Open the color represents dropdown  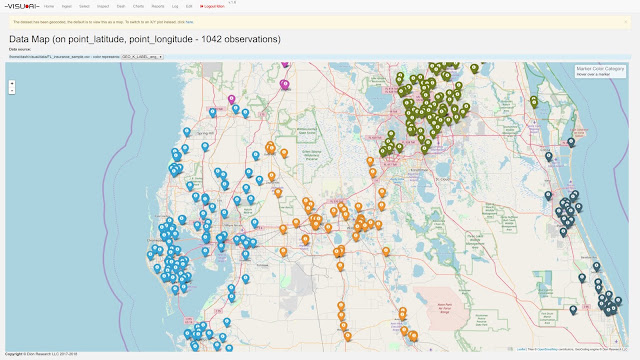click(x=142, y=57)
